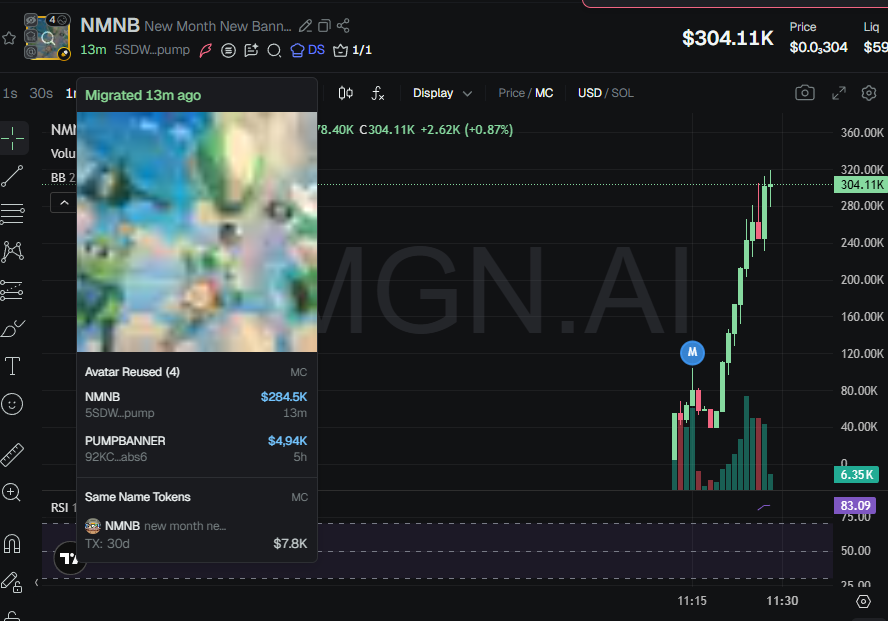This screenshot has height=621, width=888.
Task: Open the candlestick chart type selector
Action: [x=346, y=93]
